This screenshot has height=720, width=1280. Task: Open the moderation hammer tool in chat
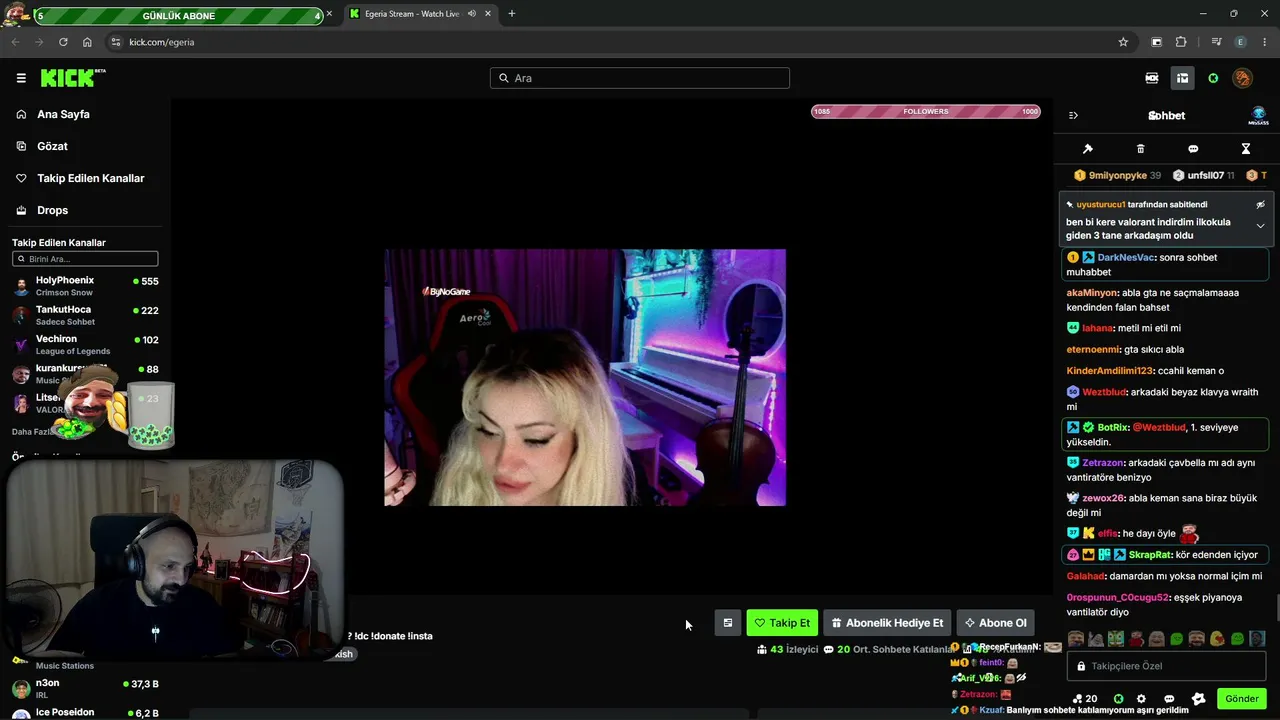pyautogui.click(x=1088, y=149)
